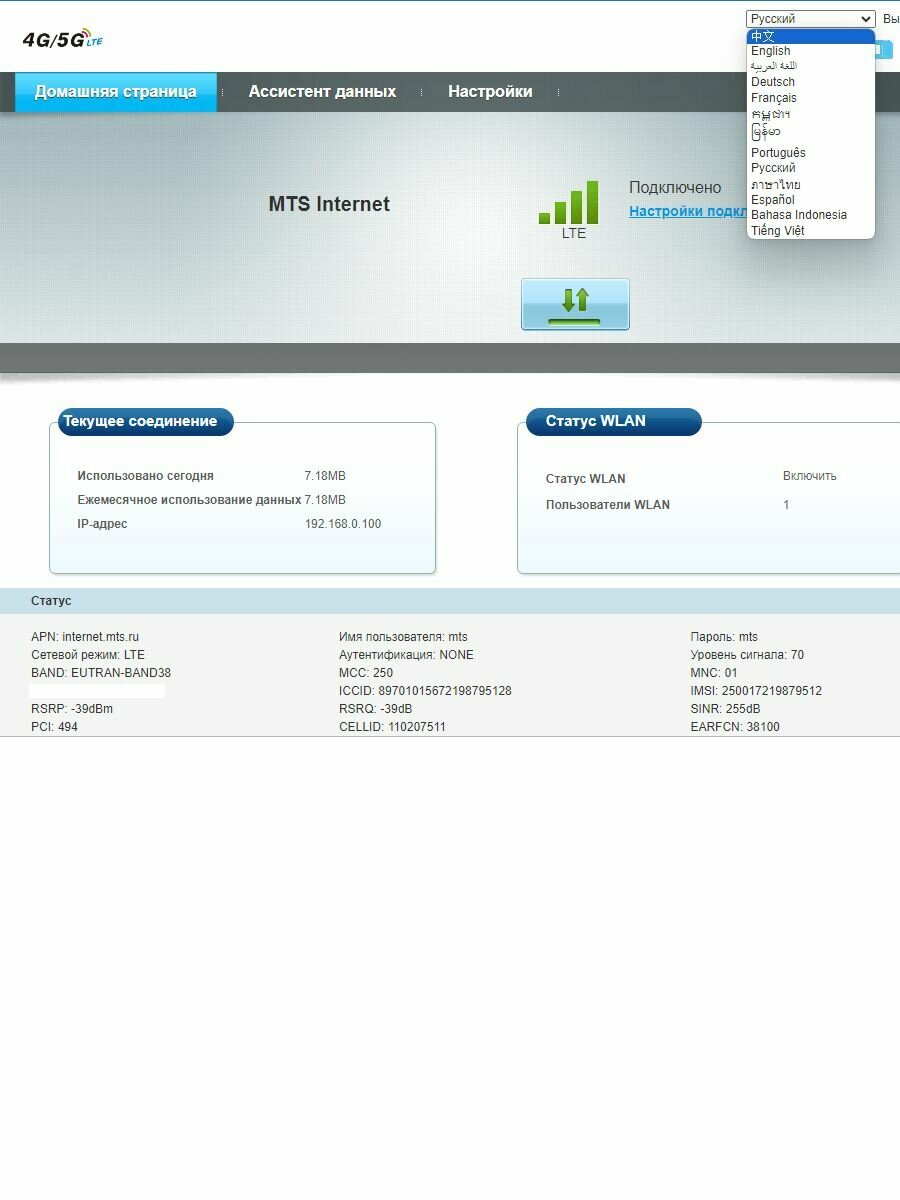Click the IP-адрес value 192.168.0.100
900x1200 pixels.
click(x=343, y=524)
